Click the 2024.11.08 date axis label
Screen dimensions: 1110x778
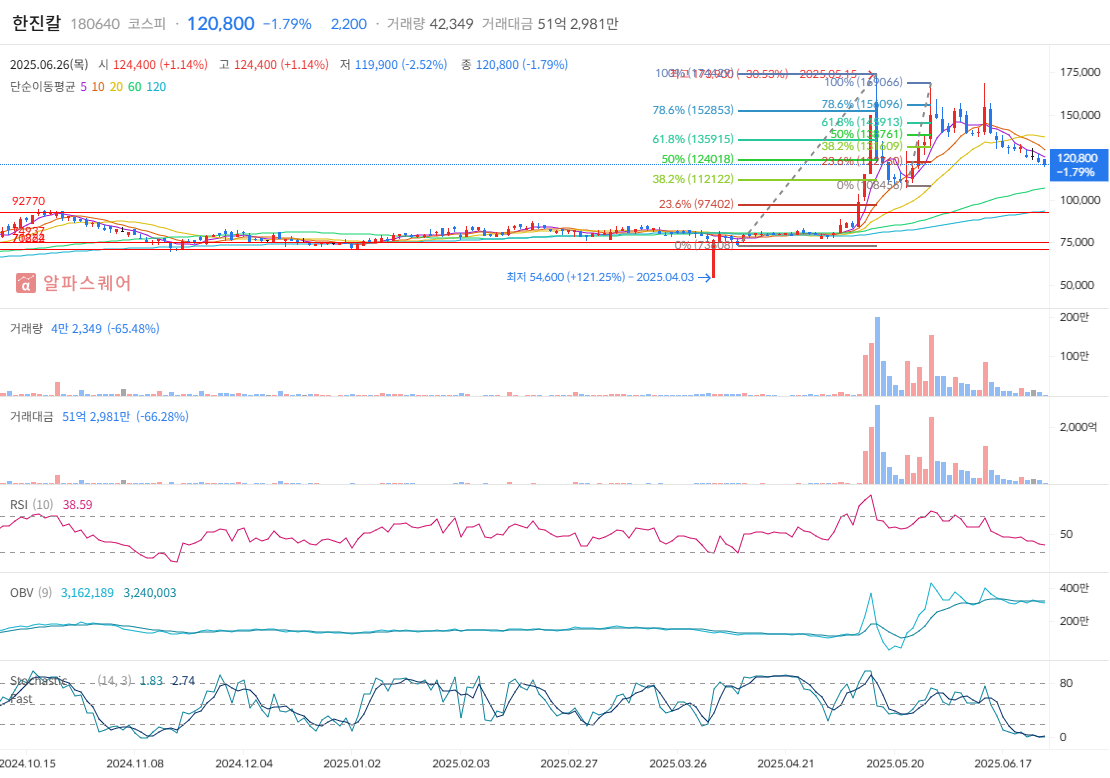pos(135,764)
